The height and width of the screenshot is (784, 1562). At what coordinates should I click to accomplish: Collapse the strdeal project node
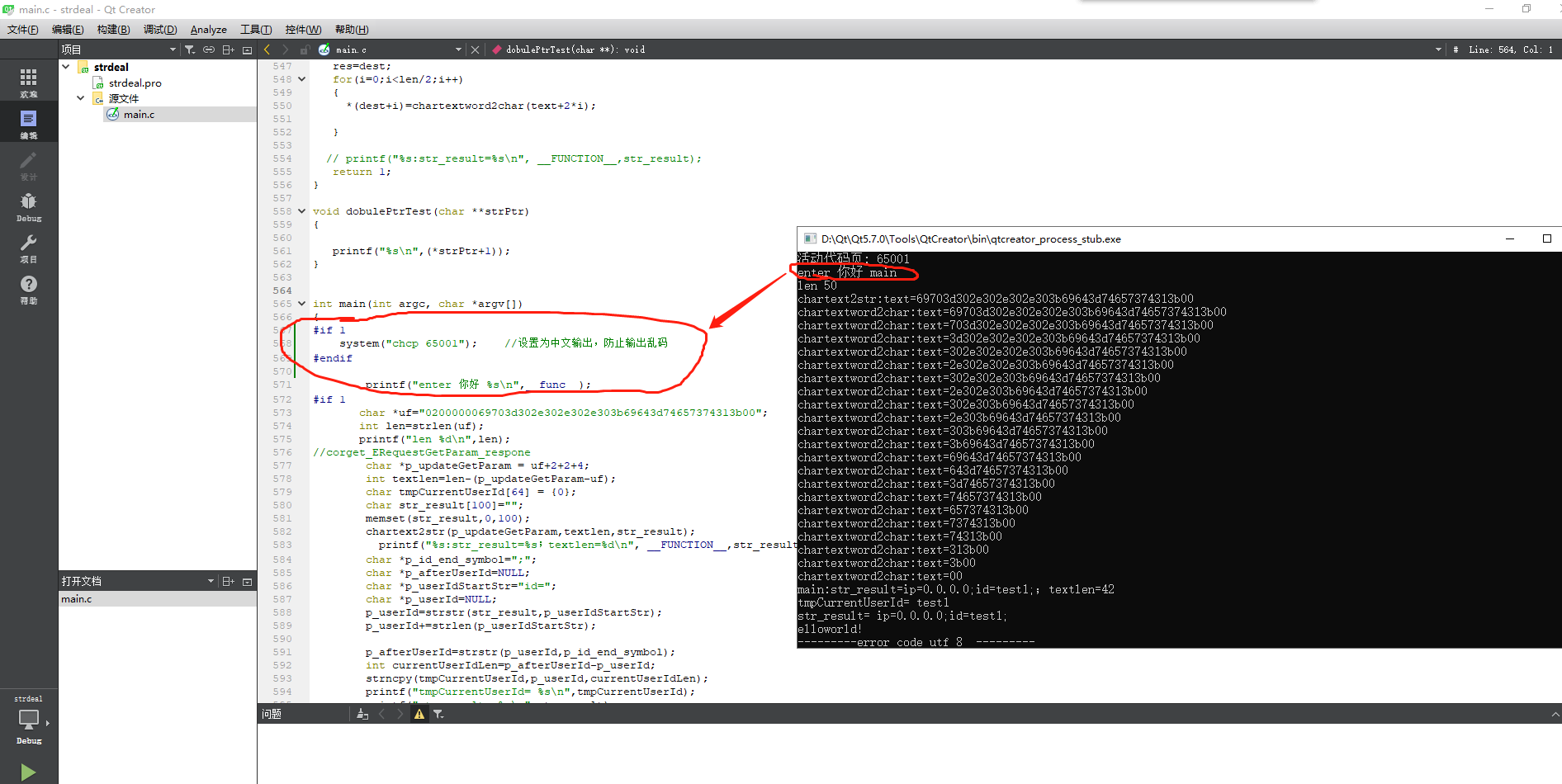click(66, 66)
